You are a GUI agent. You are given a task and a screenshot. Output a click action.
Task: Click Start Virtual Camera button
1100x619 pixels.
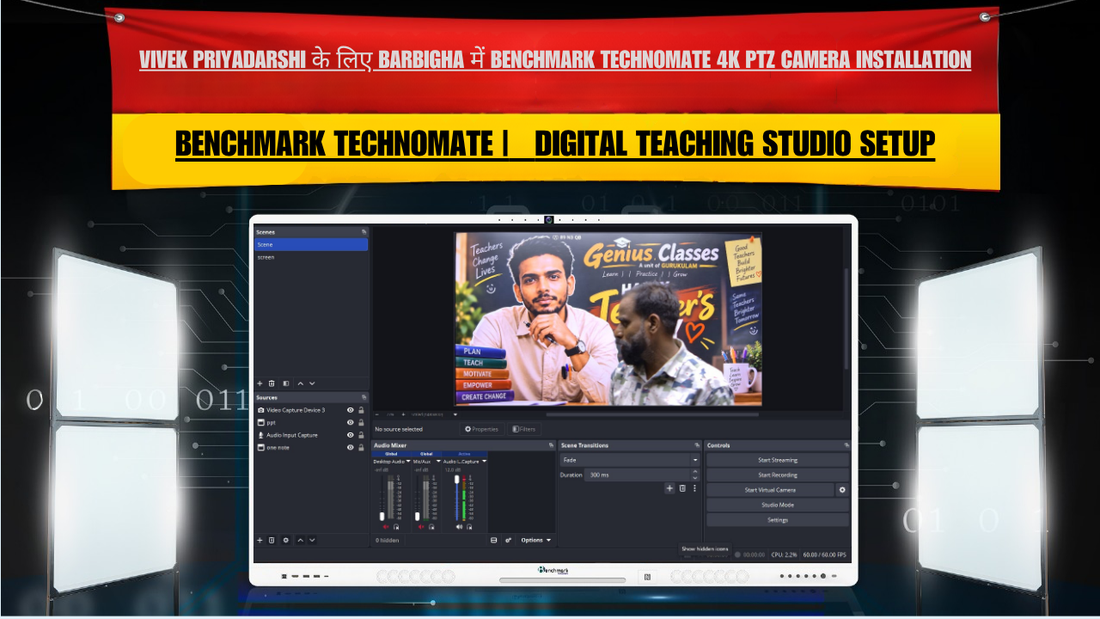click(770, 490)
